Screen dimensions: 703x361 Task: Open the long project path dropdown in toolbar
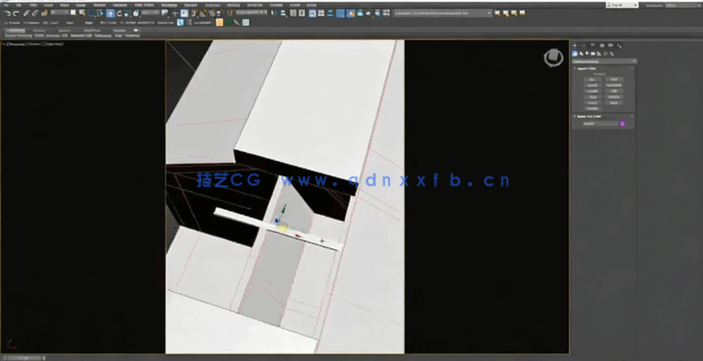coord(443,13)
